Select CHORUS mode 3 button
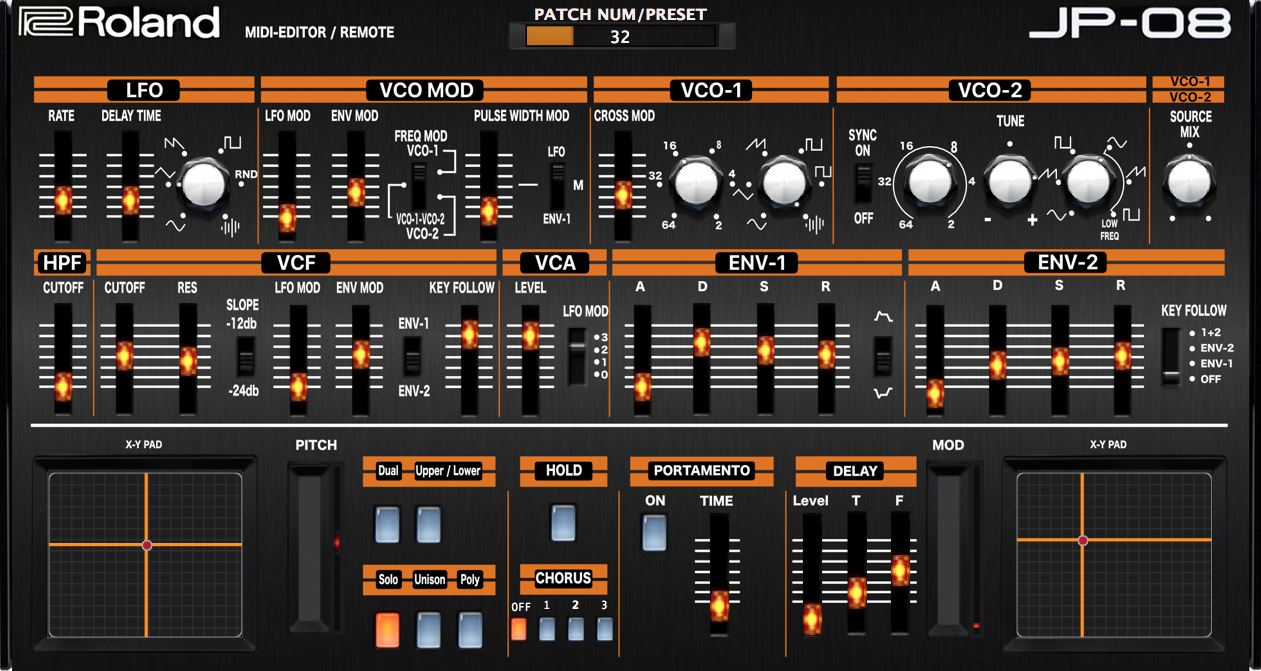1261x671 pixels. click(605, 629)
